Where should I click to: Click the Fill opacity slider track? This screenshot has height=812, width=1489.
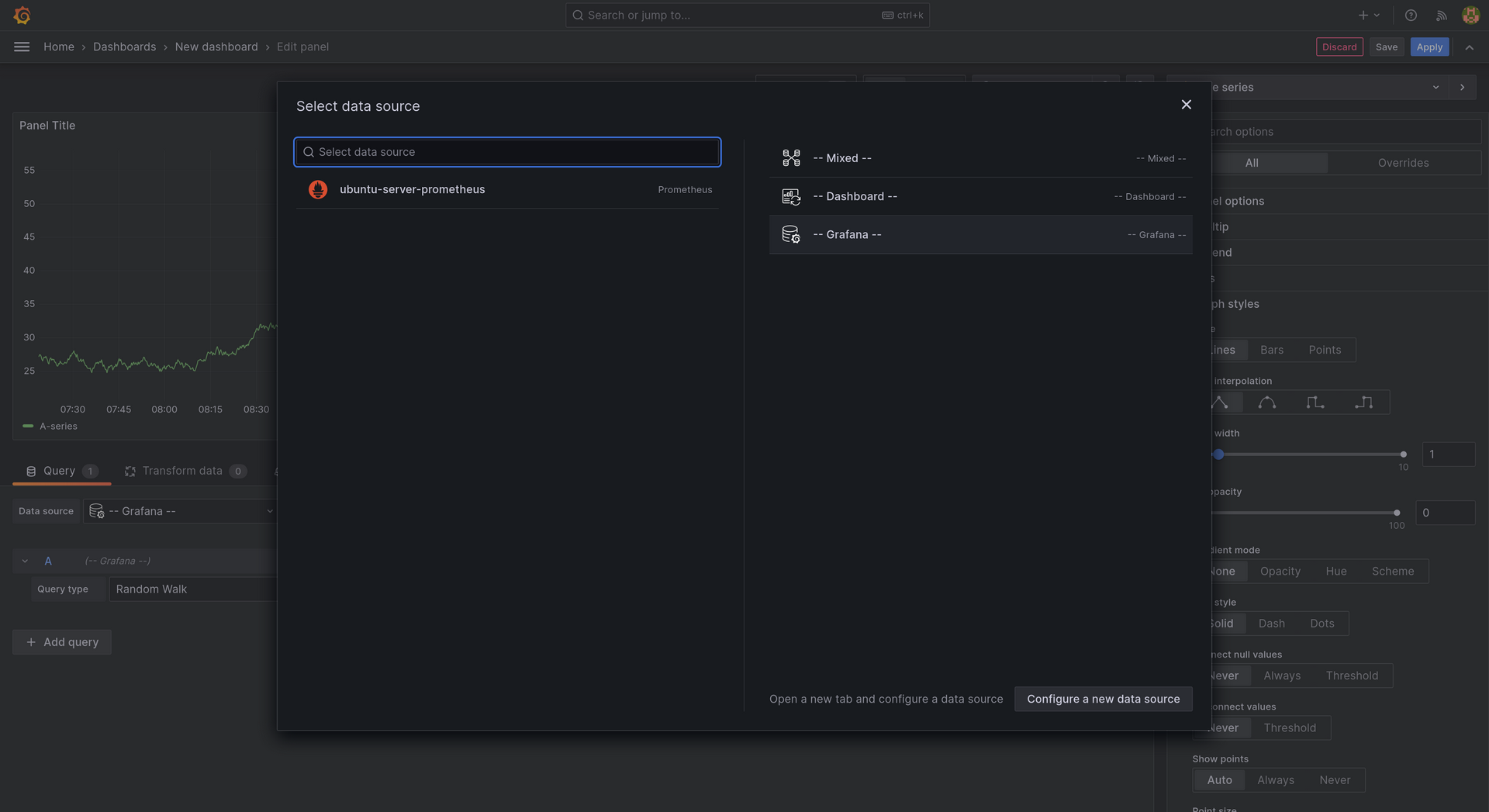pyautogui.click(x=1303, y=513)
